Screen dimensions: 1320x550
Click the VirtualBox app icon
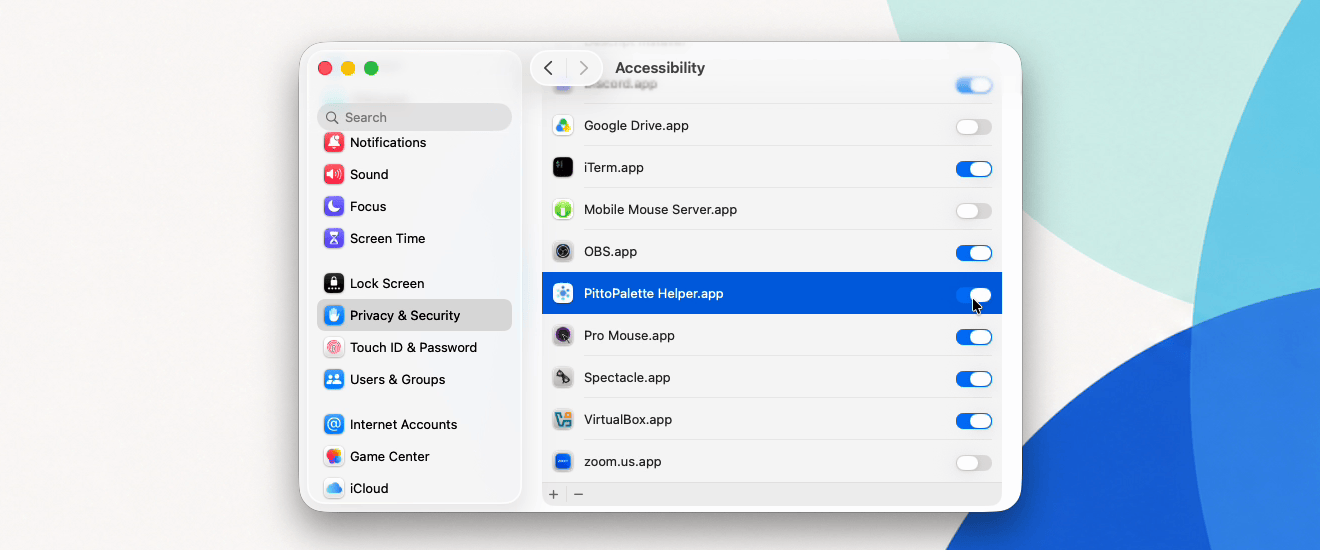pos(563,420)
